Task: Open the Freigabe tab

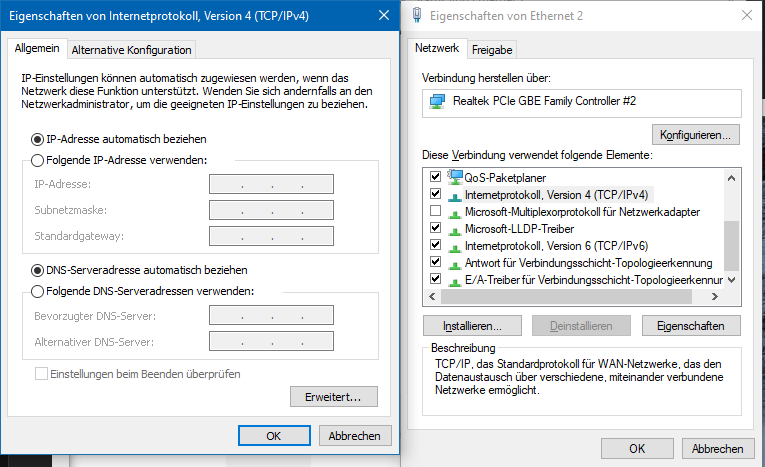Action: click(492, 50)
